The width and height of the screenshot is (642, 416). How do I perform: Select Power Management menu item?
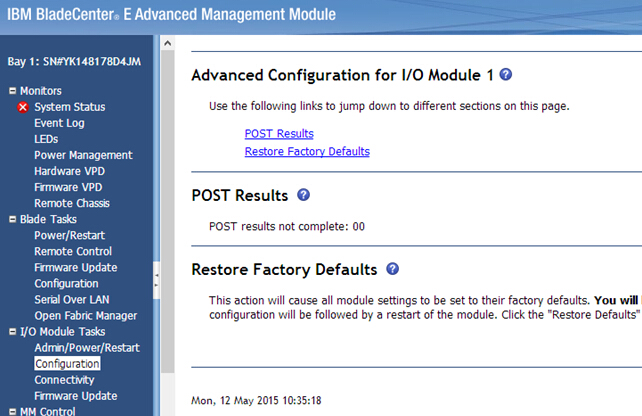[83, 155]
